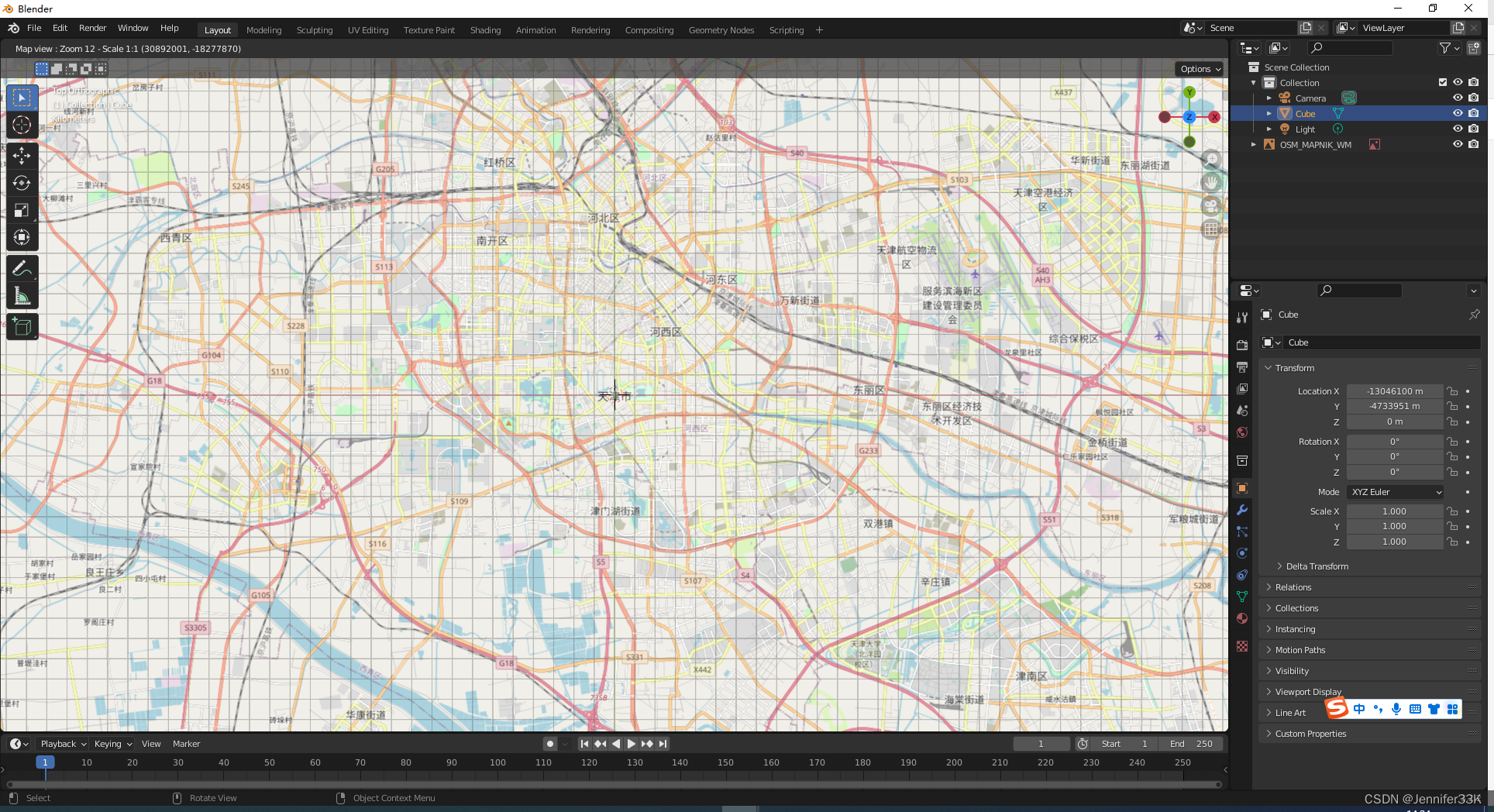
Task: Expand the Relations panel
Action: pos(1293,587)
